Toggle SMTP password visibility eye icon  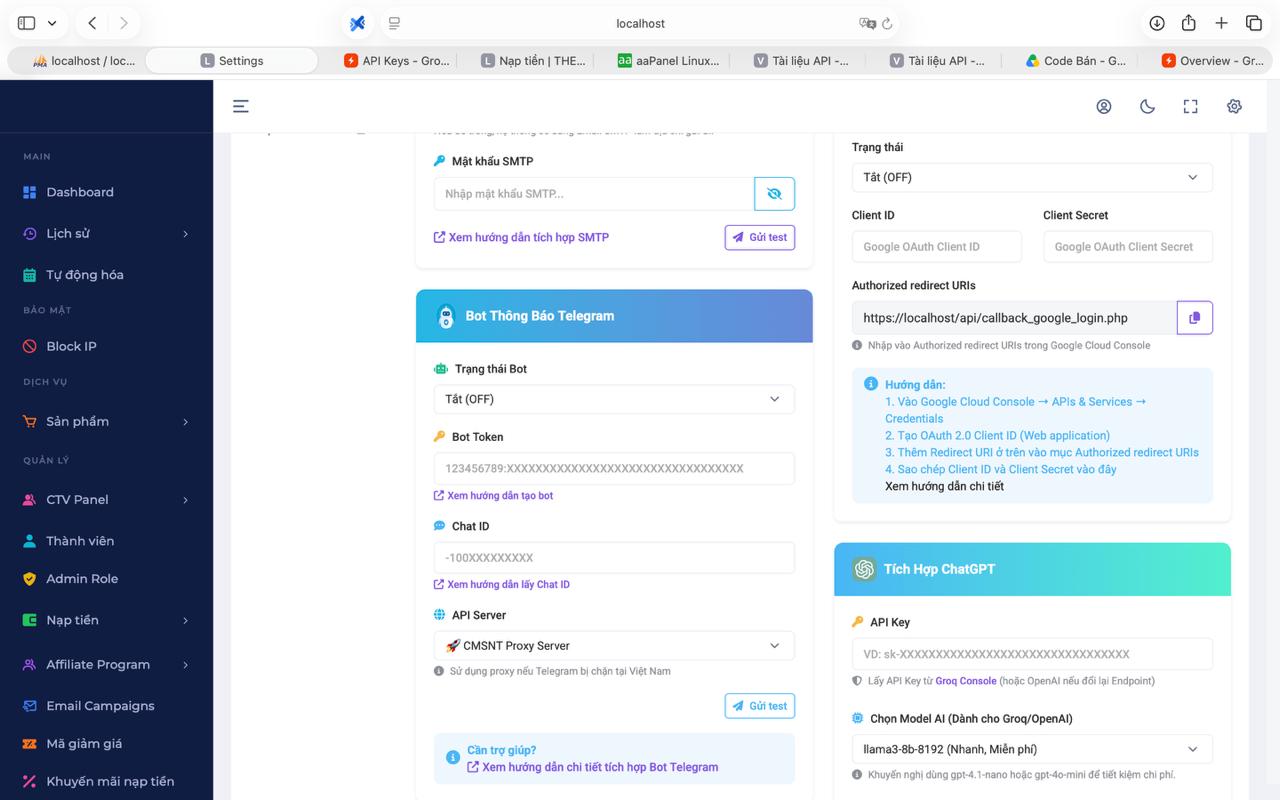774,194
